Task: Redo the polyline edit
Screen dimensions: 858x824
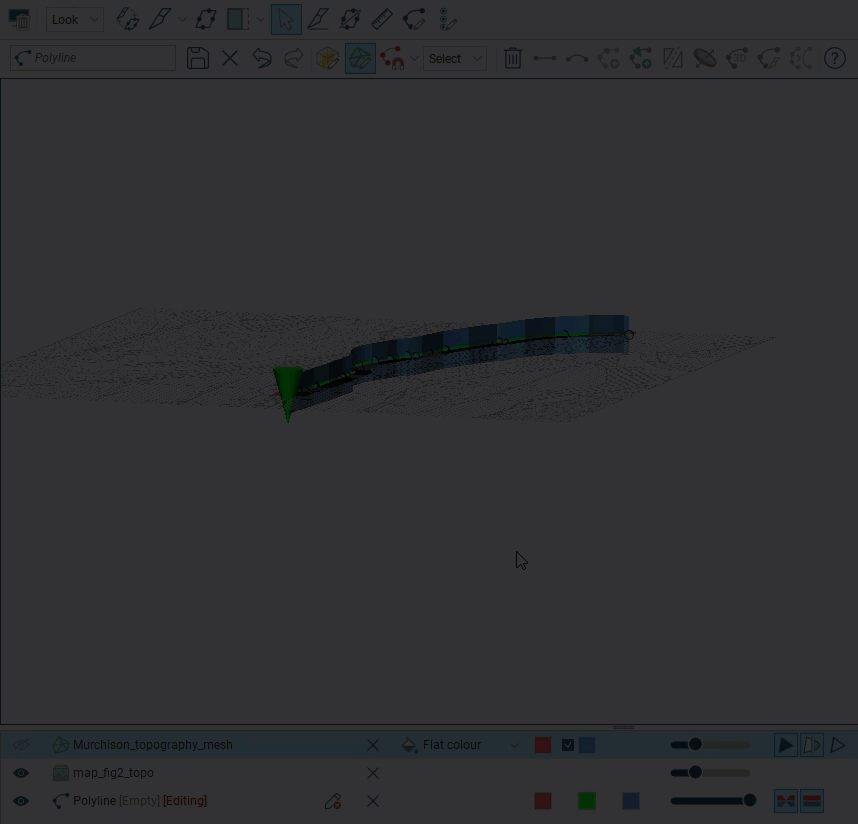Action: coord(293,58)
